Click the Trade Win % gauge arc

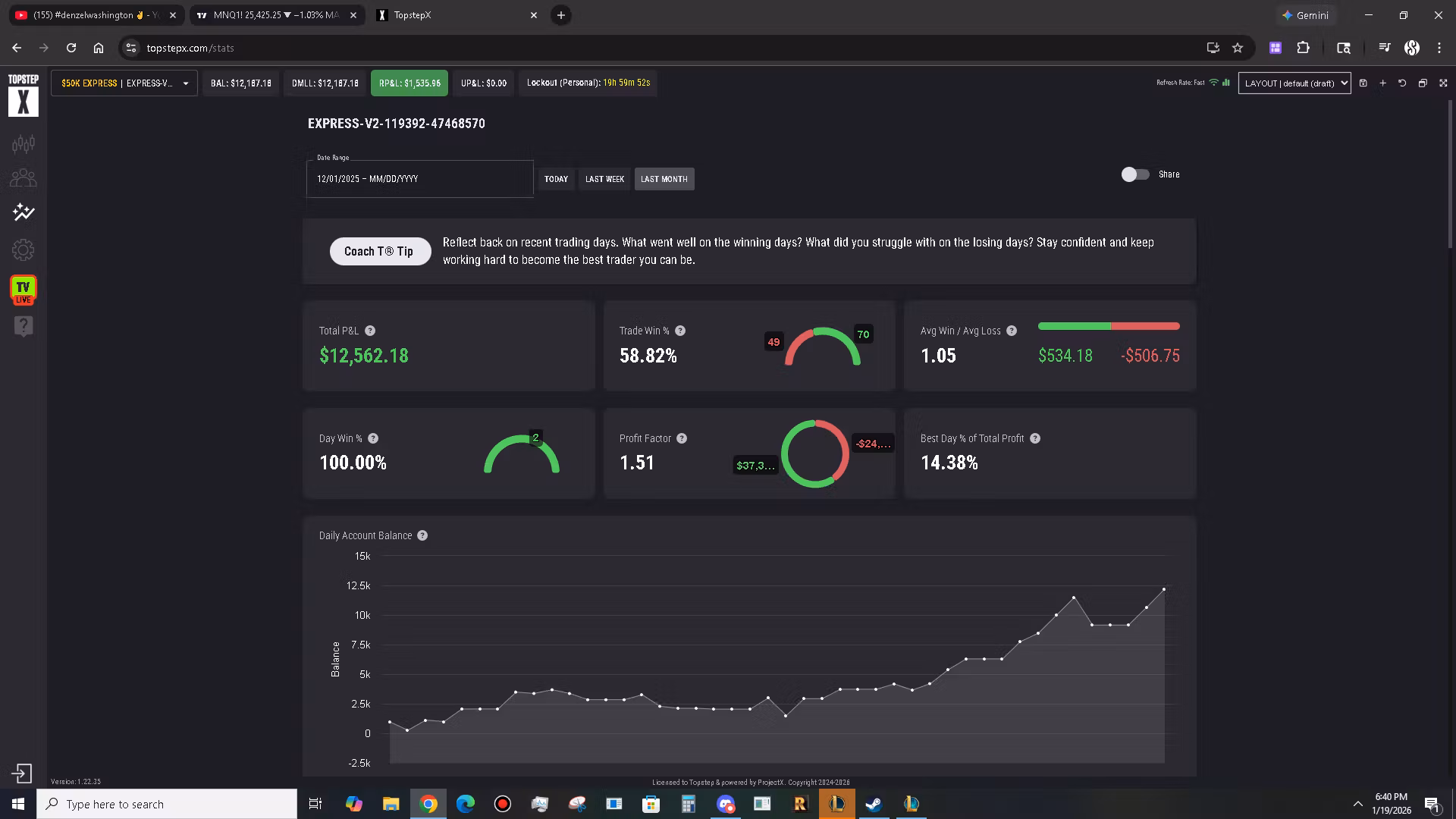click(x=822, y=345)
